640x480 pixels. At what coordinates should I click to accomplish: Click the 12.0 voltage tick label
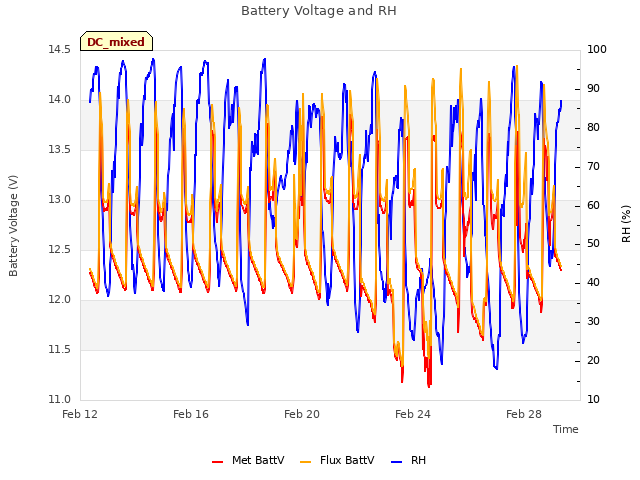click(59, 300)
